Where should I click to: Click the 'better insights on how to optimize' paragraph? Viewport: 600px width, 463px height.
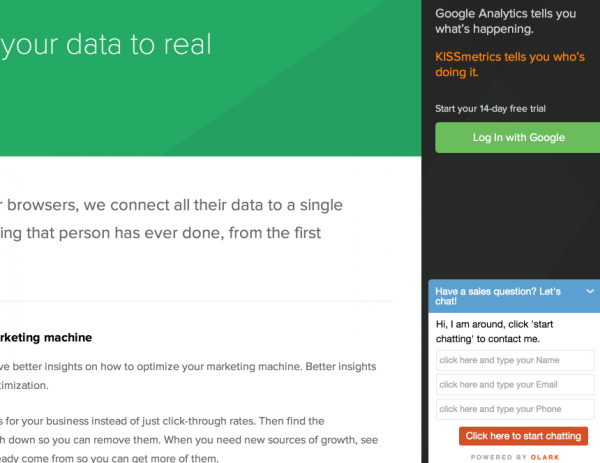(188, 367)
